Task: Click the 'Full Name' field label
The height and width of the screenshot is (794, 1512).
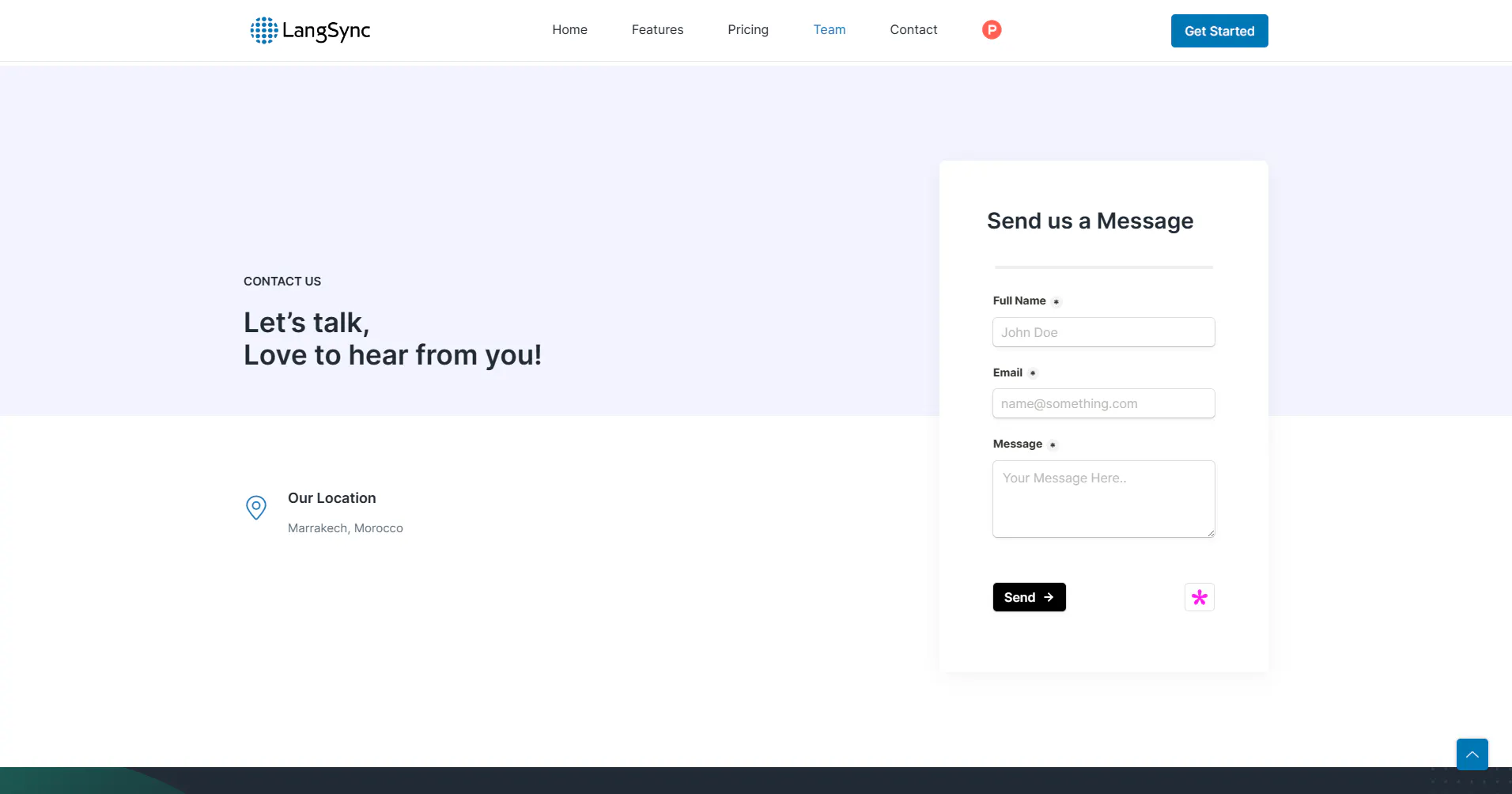Action: click(x=1019, y=301)
